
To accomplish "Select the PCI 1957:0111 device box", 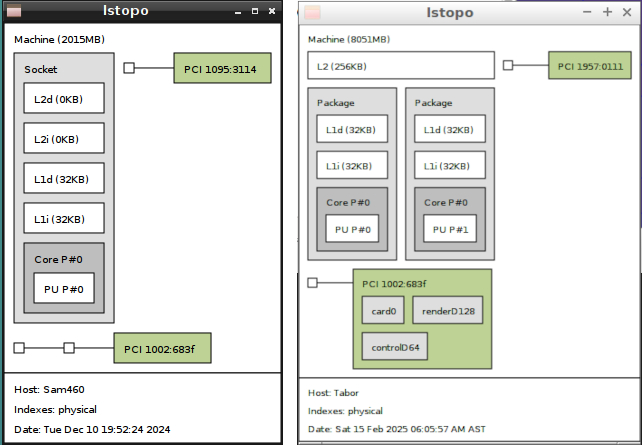I will click(590, 66).
